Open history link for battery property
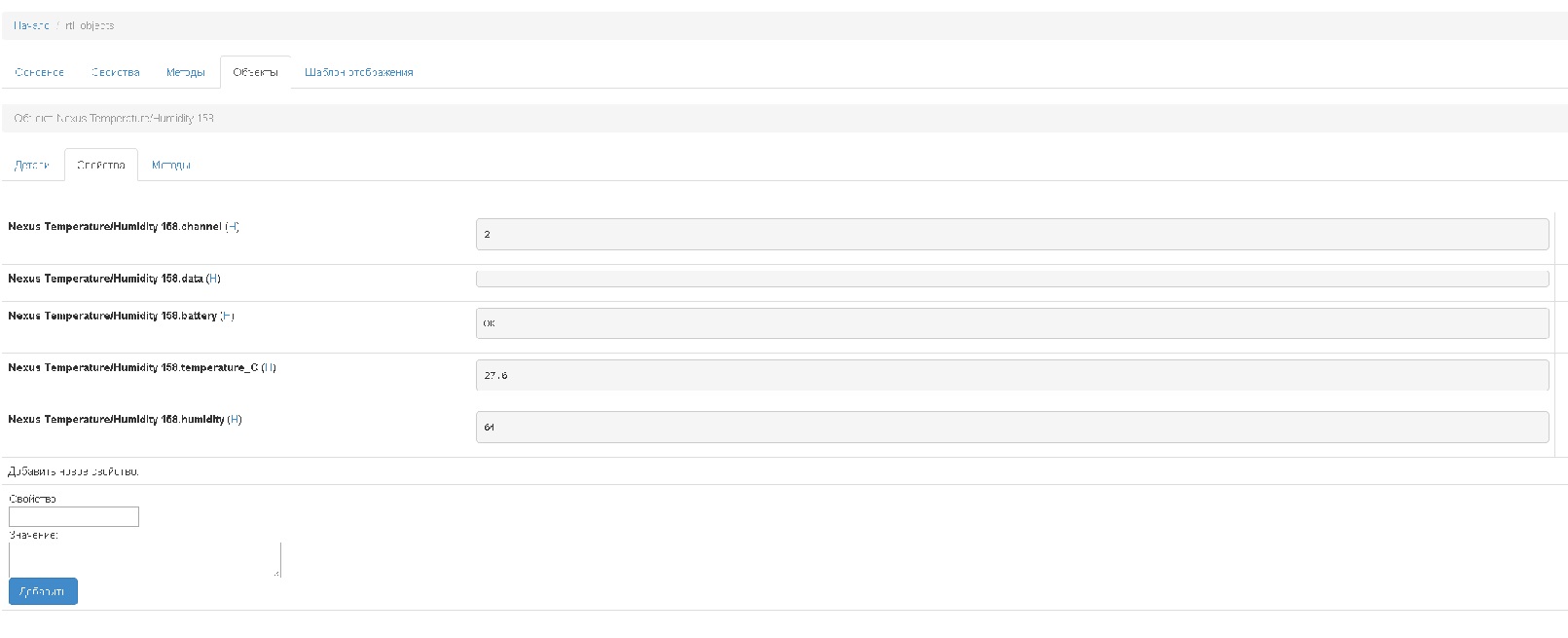The image size is (1568, 638). [227, 316]
